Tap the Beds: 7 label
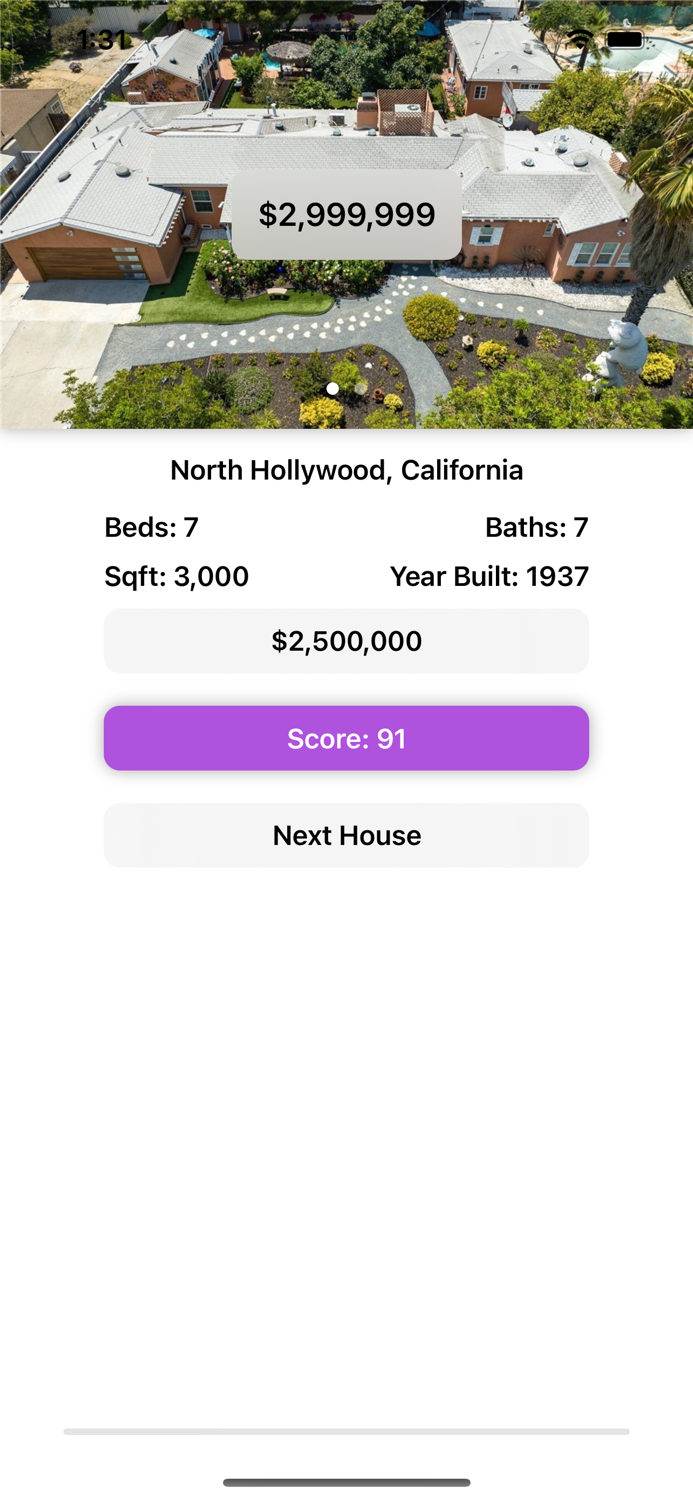The height and width of the screenshot is (1500, 693). point(150,525)
